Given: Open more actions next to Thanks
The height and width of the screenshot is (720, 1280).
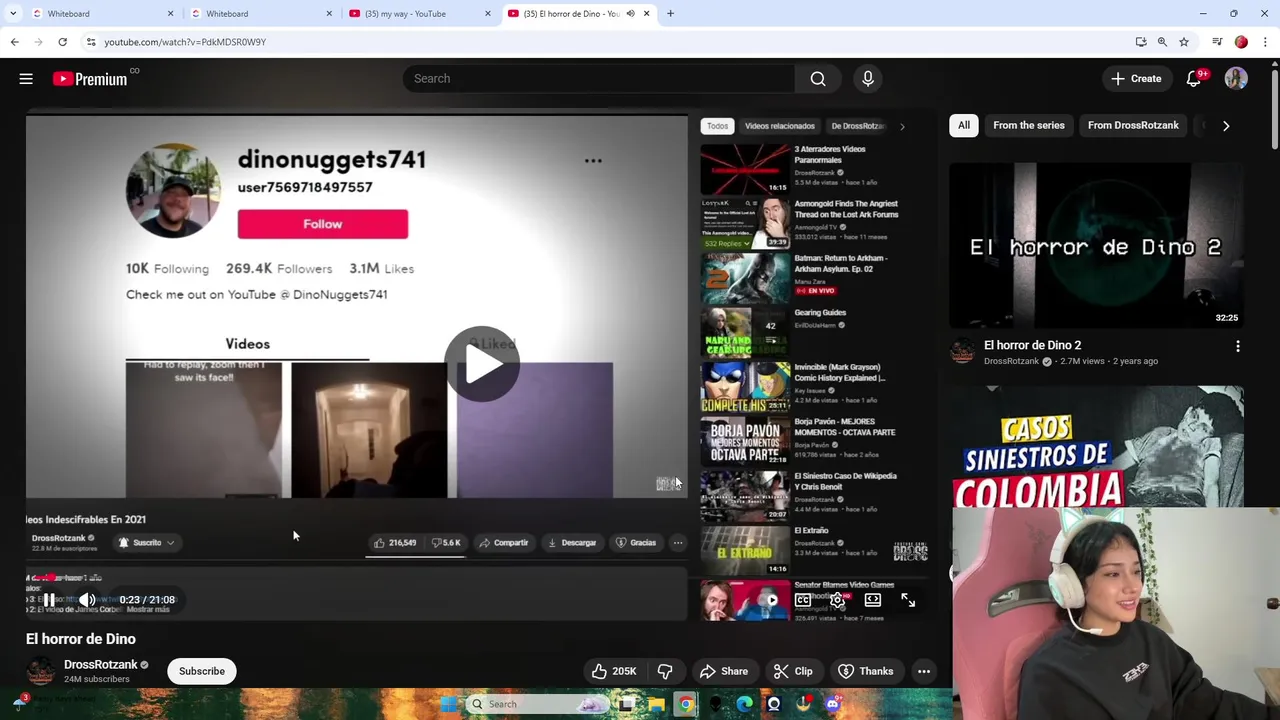Looking at the screenshot, I should (924, 671).
